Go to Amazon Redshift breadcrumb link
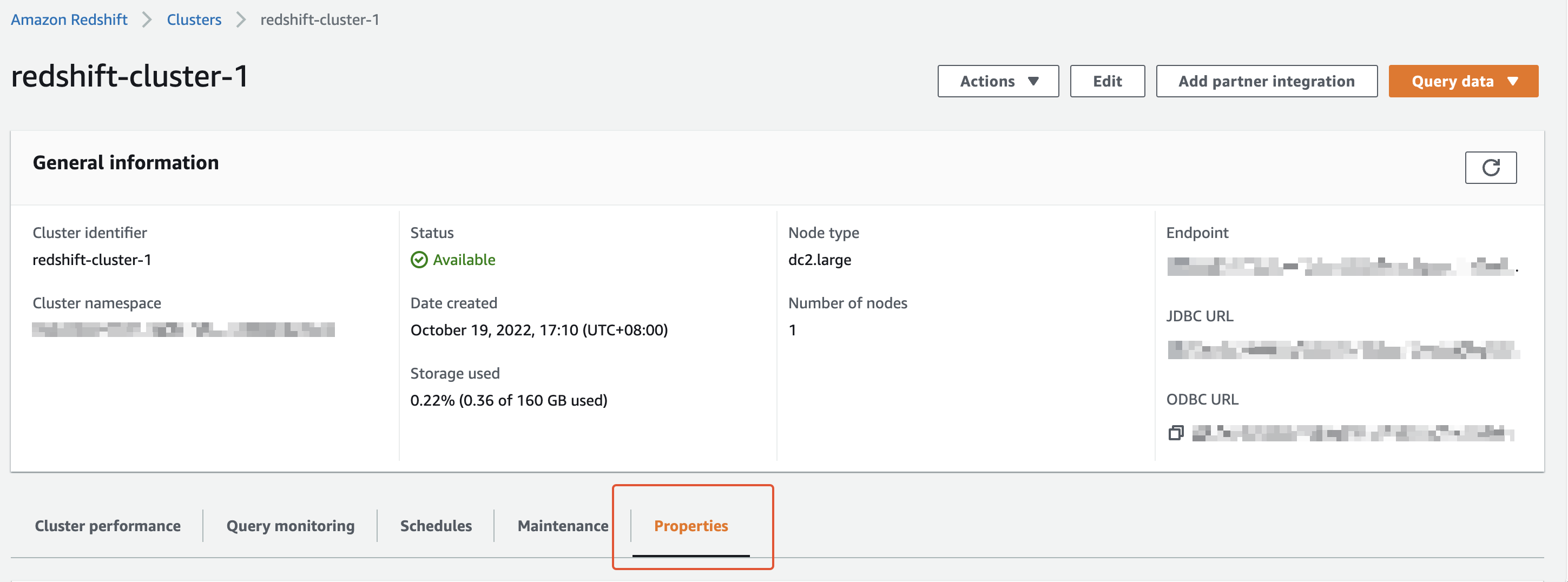 tap(69, 19)
